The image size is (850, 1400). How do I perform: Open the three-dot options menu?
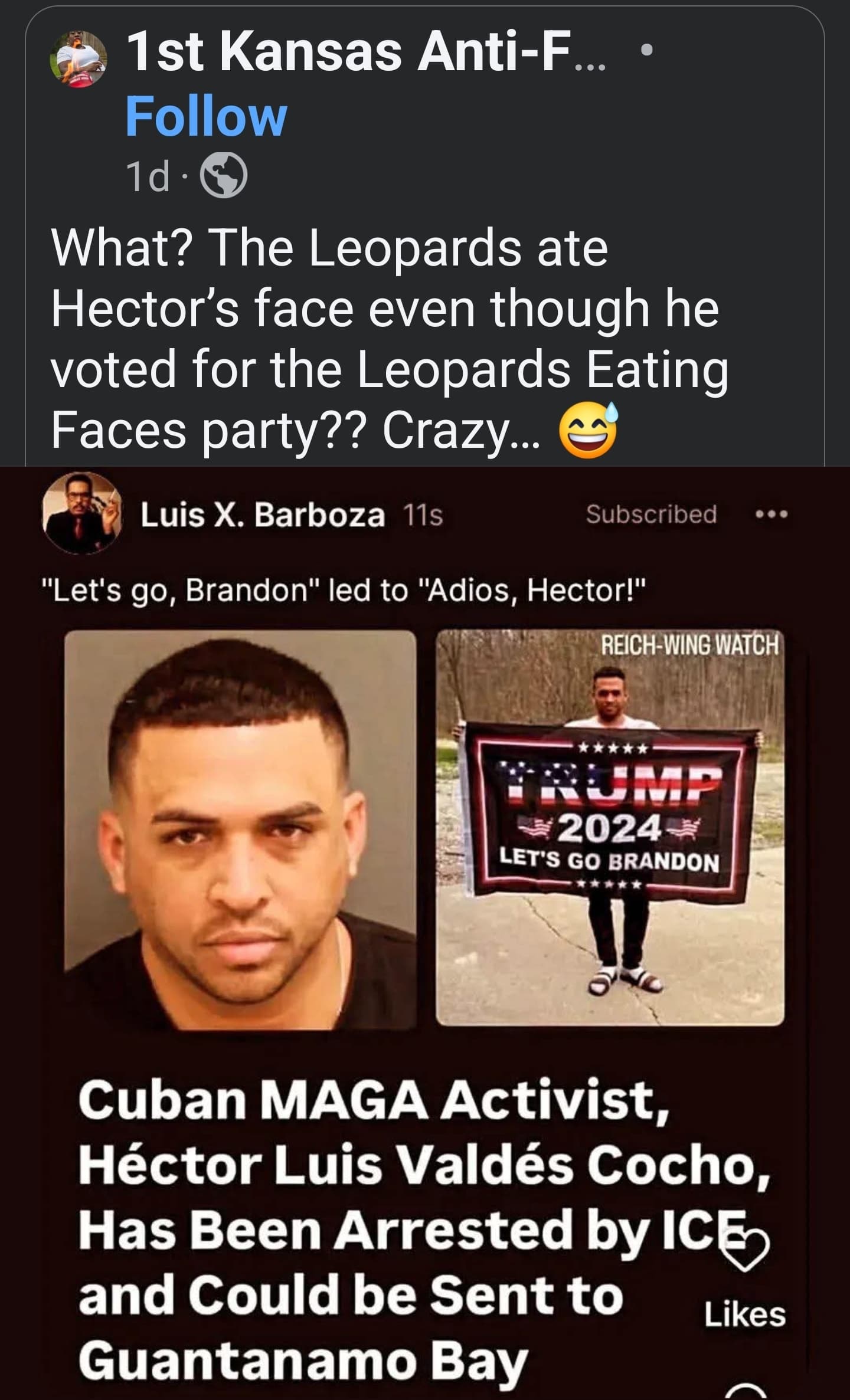click(x=771, y=514)
